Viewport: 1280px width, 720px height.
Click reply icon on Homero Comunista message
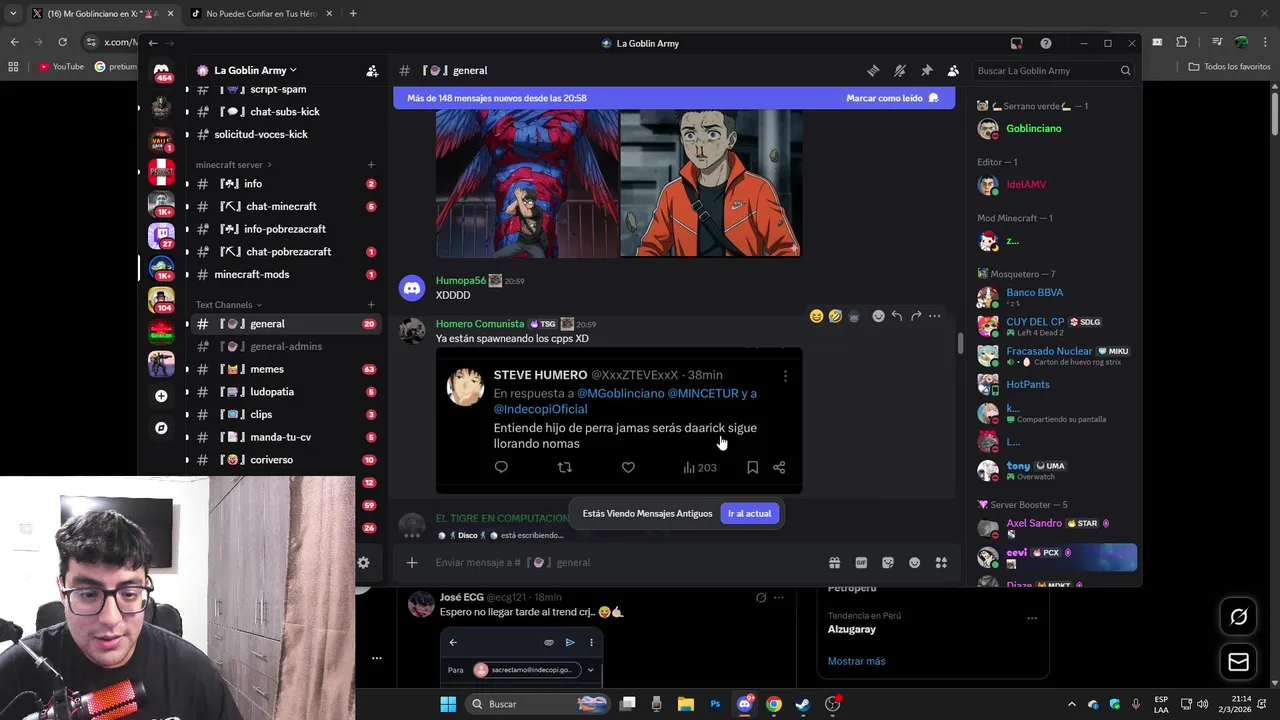tap(897, 316)
